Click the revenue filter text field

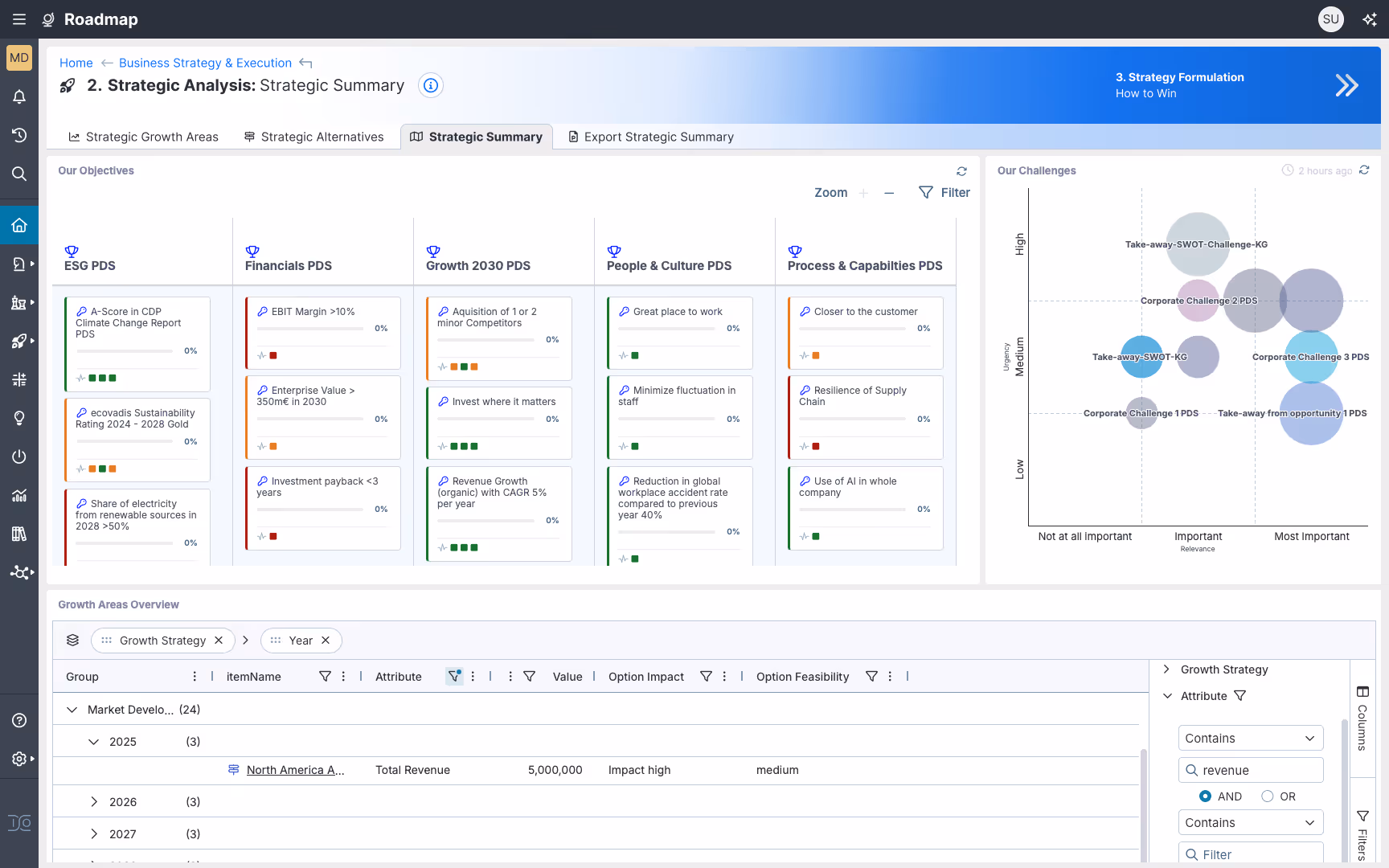pyautogui.click(x=1251, y=770)
